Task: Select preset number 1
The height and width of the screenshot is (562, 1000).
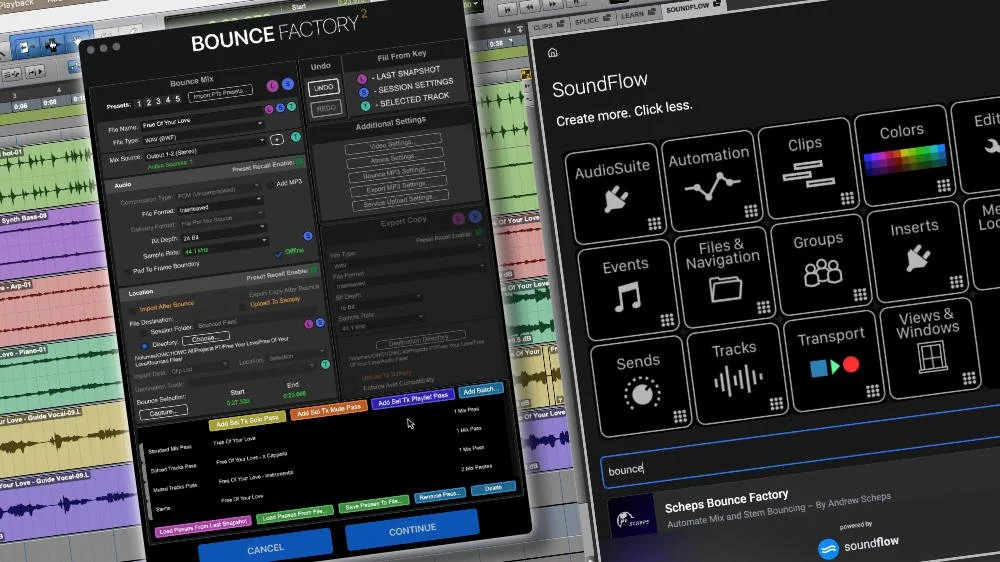Action: (138, 103)
